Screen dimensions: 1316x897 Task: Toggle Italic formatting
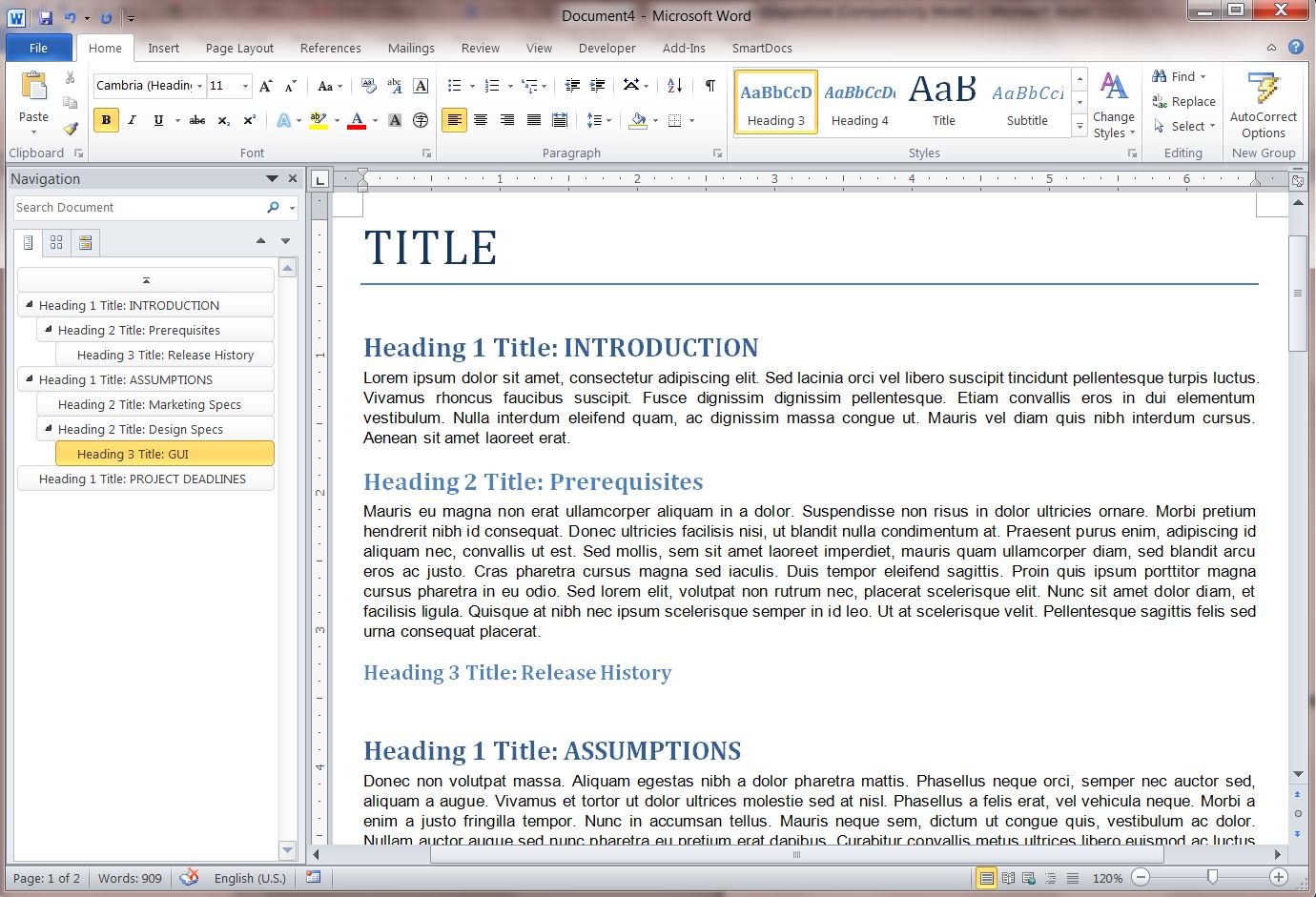pyautogui.click(x=132, y=120)
